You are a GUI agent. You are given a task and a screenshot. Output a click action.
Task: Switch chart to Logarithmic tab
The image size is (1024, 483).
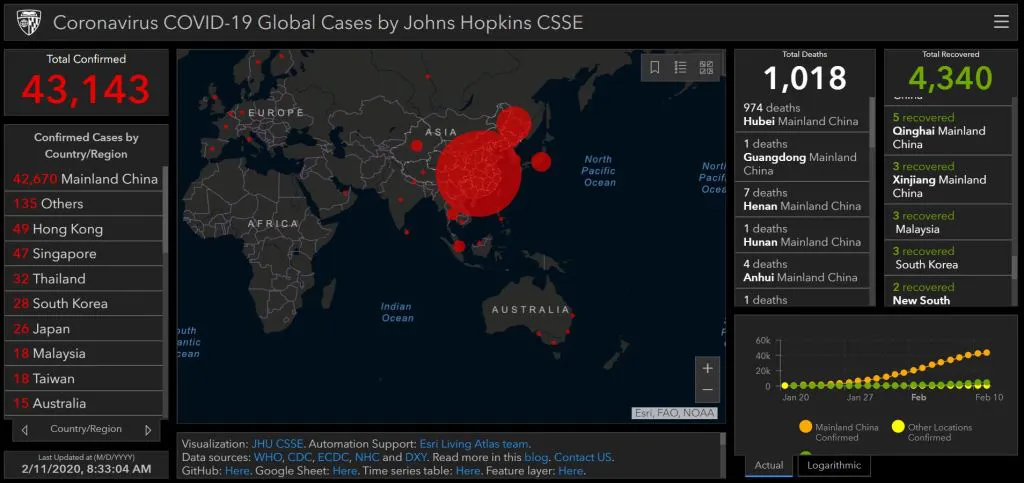pos(834,465)
